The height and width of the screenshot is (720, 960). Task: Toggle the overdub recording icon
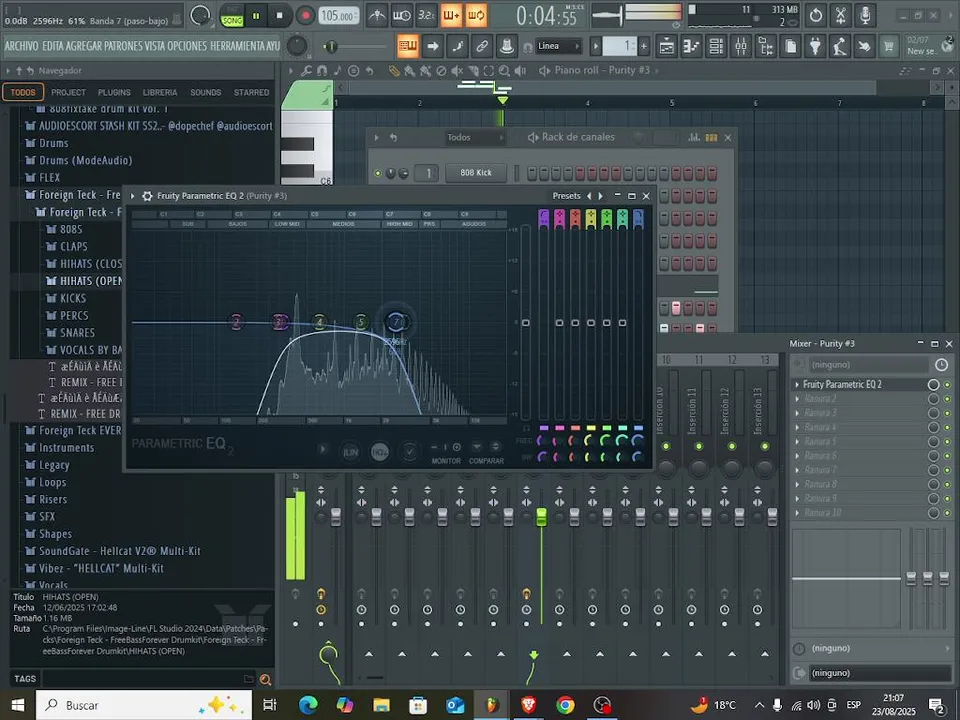tap(451, 16)
